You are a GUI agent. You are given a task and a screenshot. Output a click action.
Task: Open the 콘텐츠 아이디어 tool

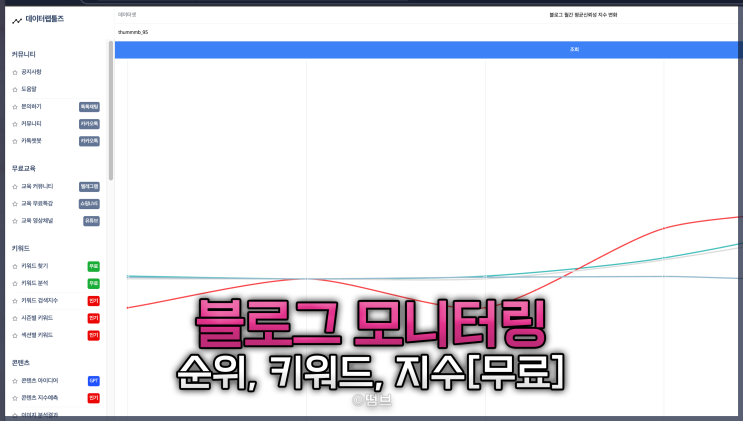coord(40,381)
